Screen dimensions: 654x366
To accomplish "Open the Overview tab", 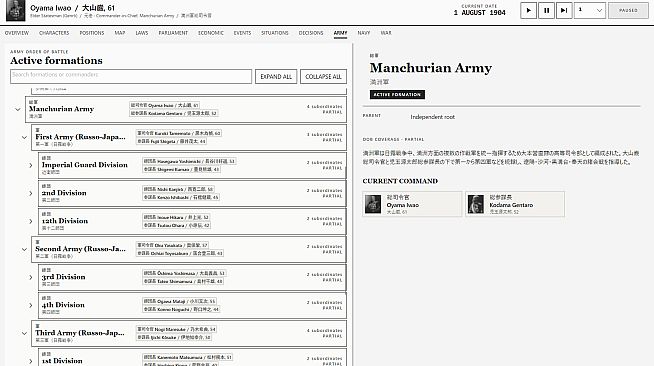I will [17, 33].
